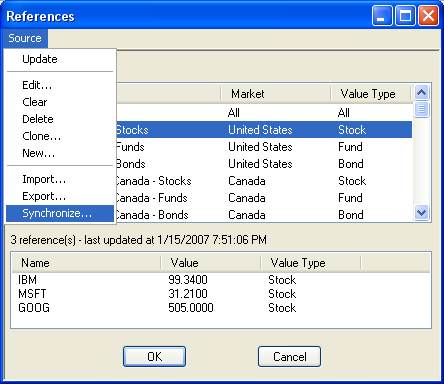Image resolution: width=444 pixels, height=384 pixels.
Task: Choose Update from Source menu
Action: tap(60, 59)
